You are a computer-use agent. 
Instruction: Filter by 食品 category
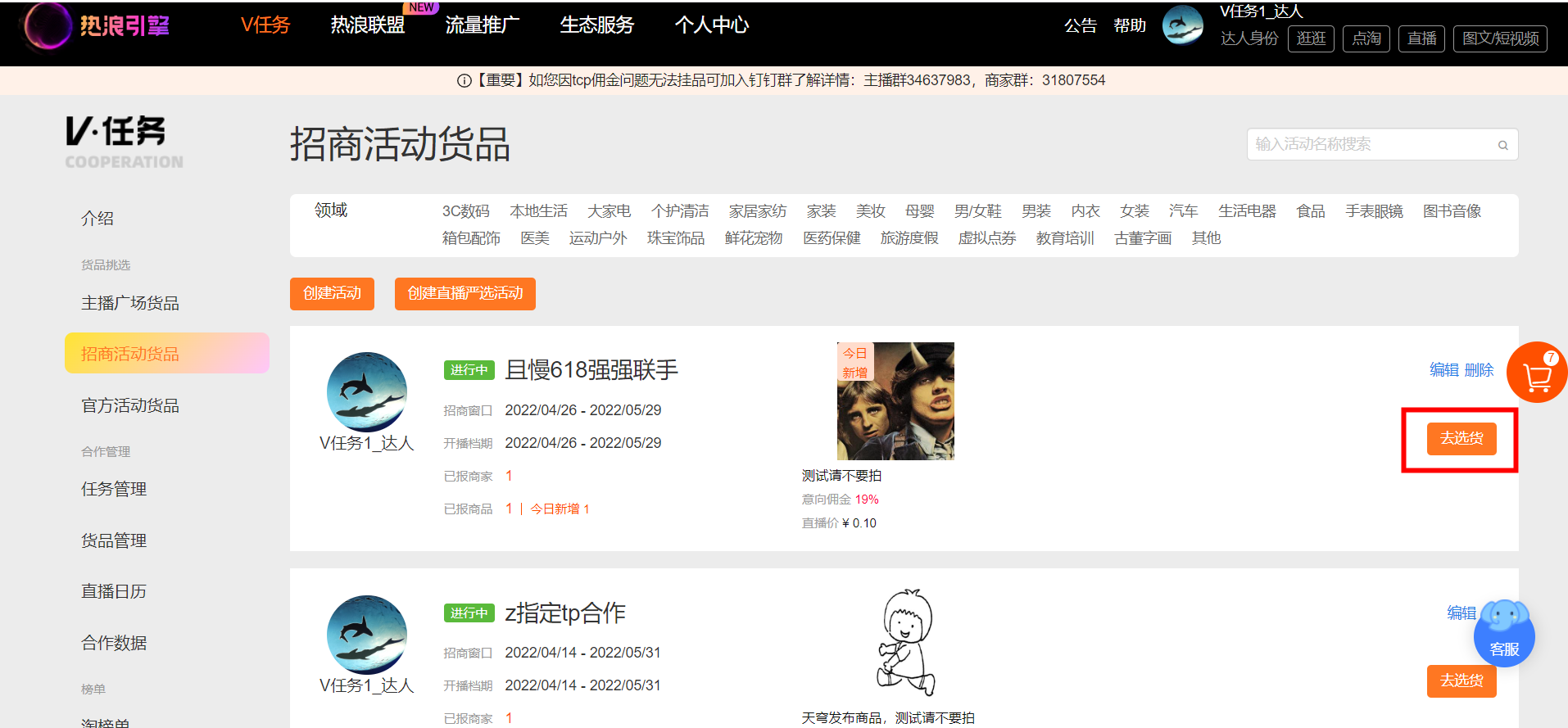pos(1311,211)
